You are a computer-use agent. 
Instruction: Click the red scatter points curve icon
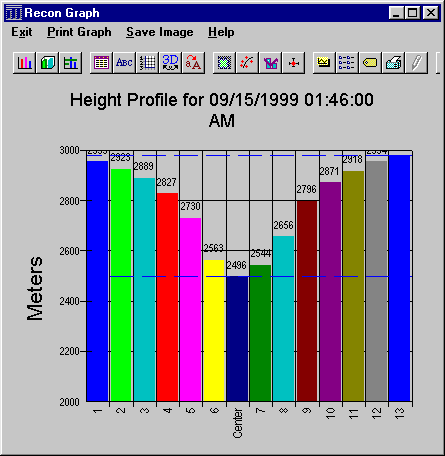point(247,63)
